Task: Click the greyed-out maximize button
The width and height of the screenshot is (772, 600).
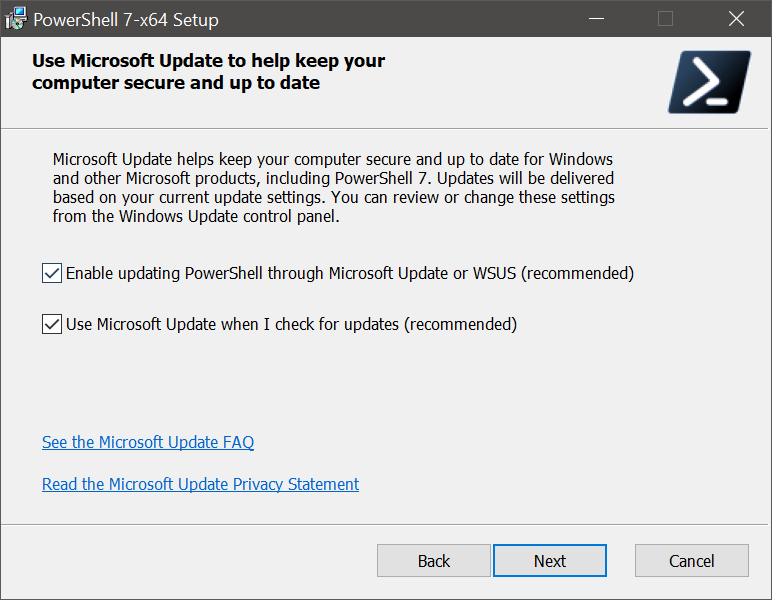Action: pyautogui.click(x=665, y=19)
